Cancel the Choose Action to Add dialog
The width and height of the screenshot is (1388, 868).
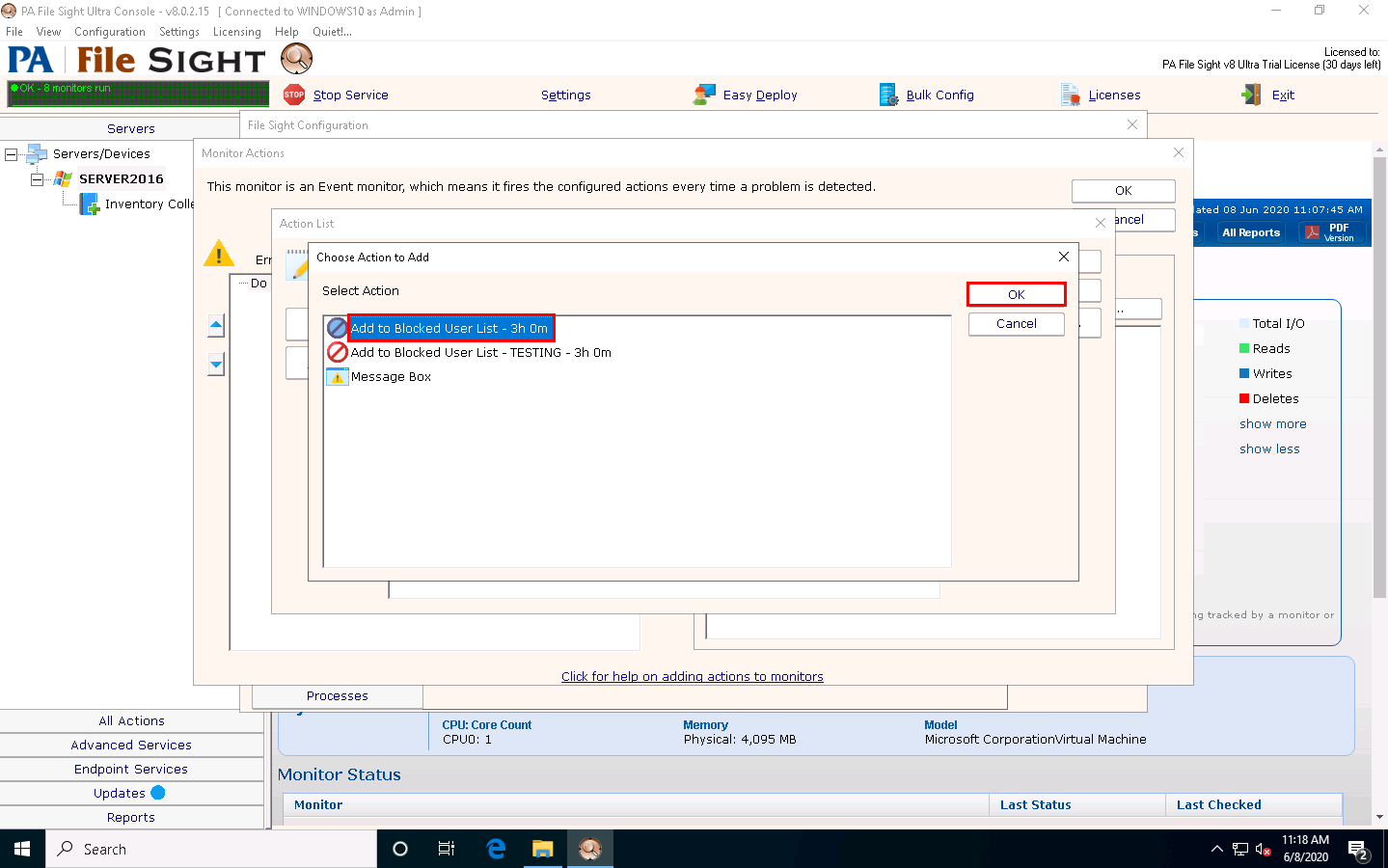(x=1017, y=324)
